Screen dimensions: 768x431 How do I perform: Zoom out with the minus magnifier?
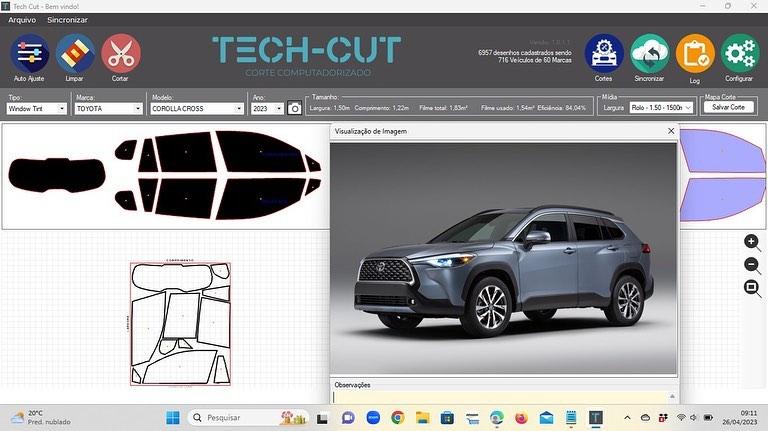click(752, 265)
